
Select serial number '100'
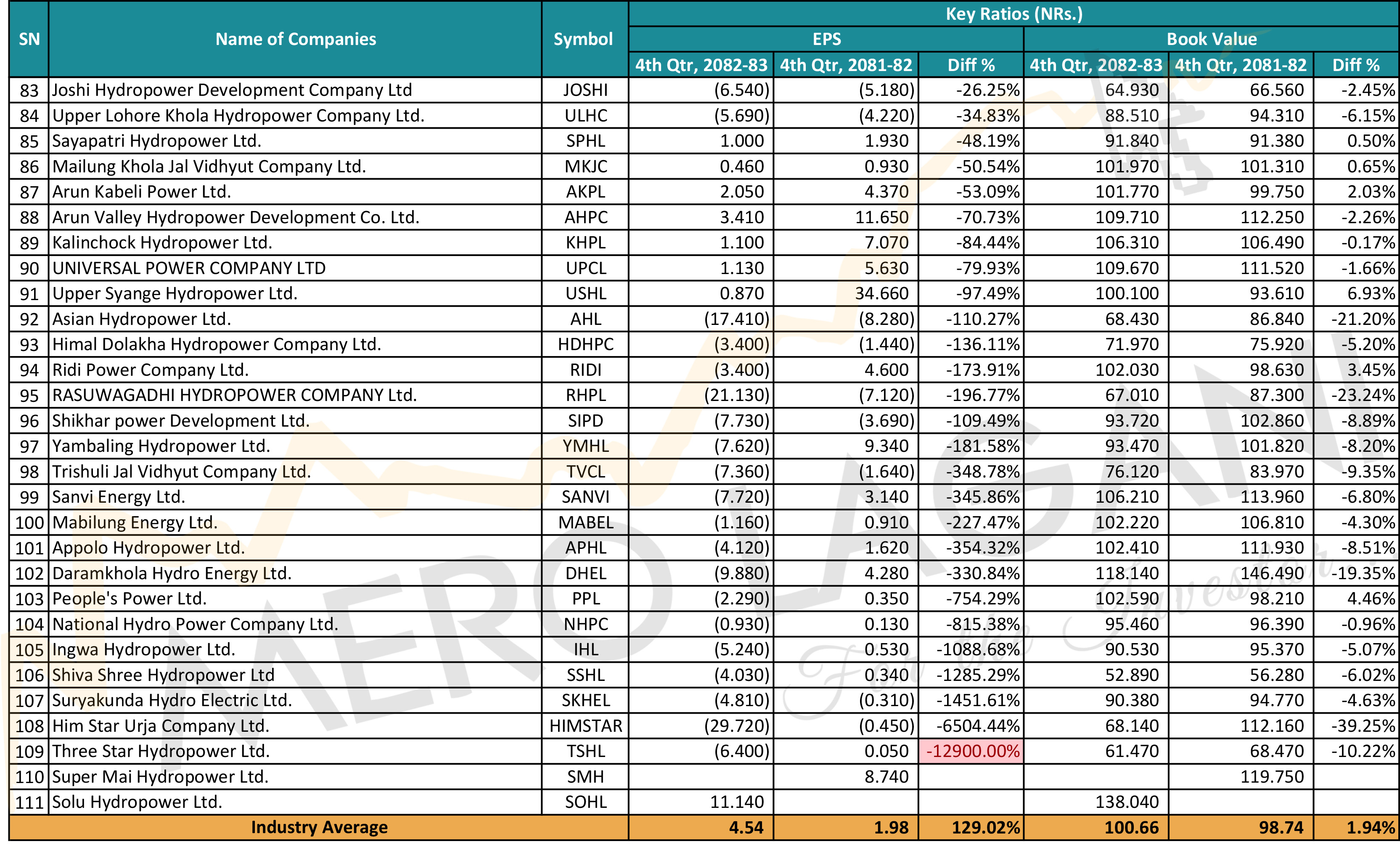(x=29, y=522)
